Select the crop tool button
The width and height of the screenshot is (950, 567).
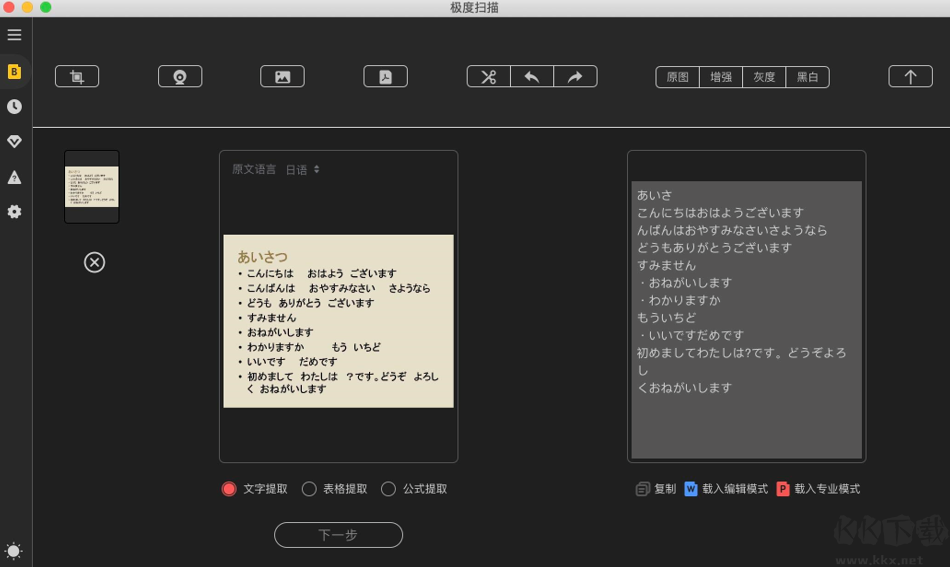tap(77, 77)
